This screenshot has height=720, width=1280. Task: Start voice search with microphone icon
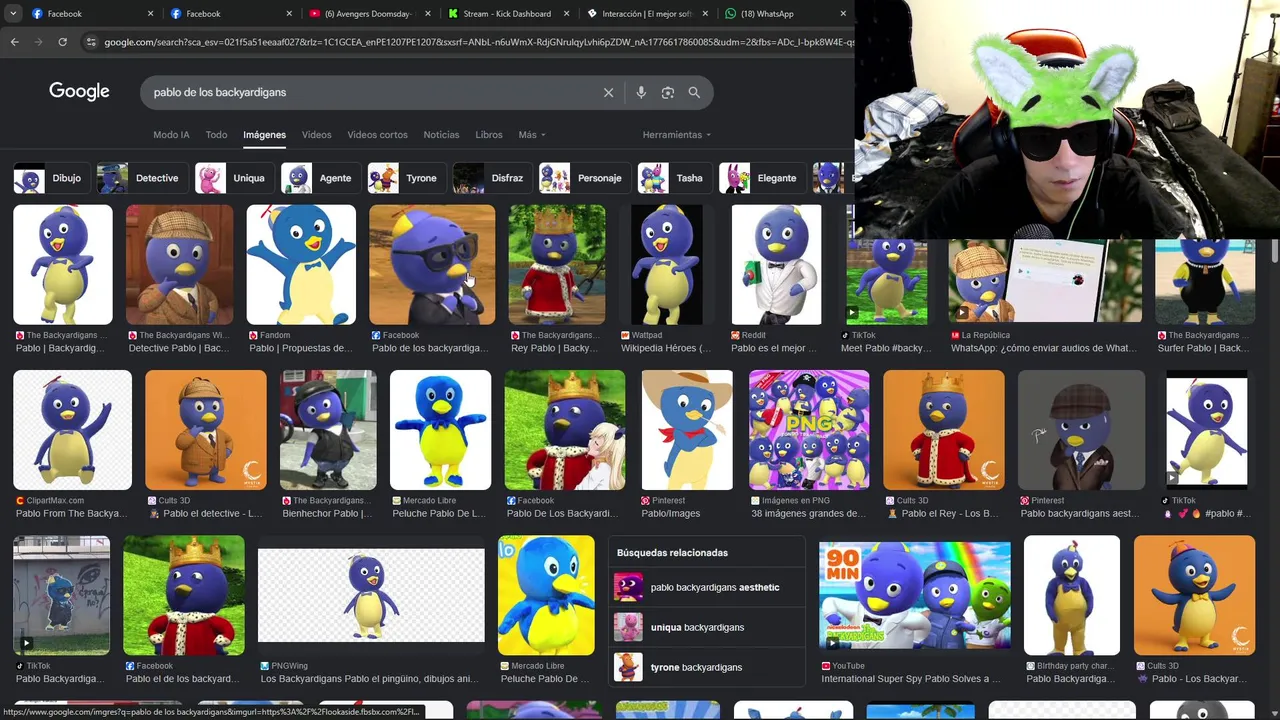[x=641, y=92]
